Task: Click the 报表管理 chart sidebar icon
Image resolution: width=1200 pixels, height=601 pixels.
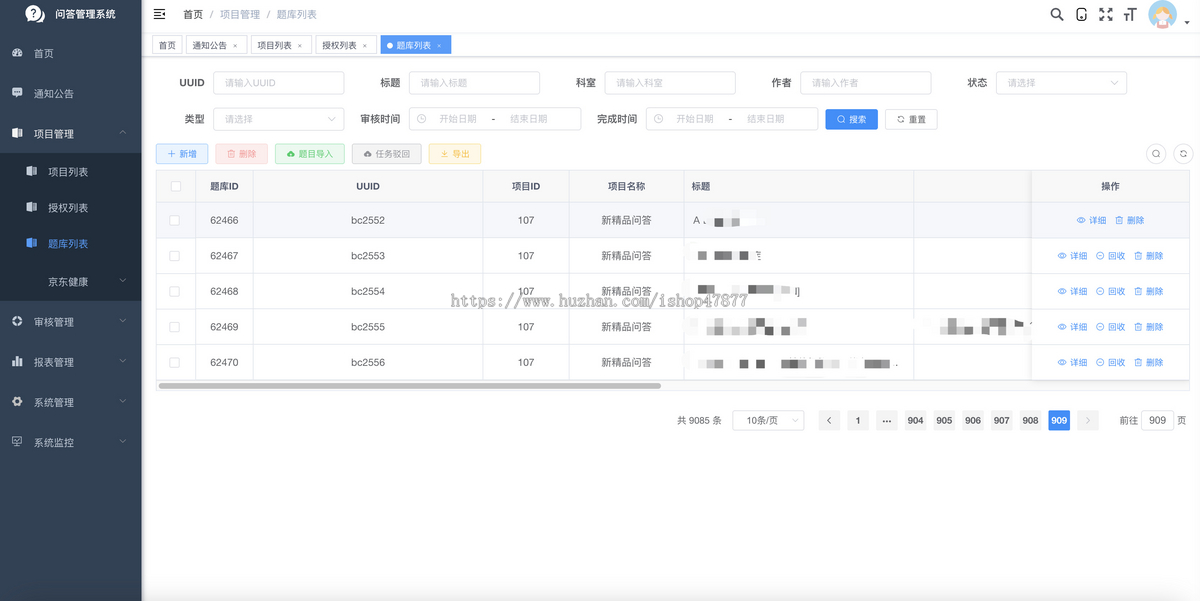Action: 17,361
